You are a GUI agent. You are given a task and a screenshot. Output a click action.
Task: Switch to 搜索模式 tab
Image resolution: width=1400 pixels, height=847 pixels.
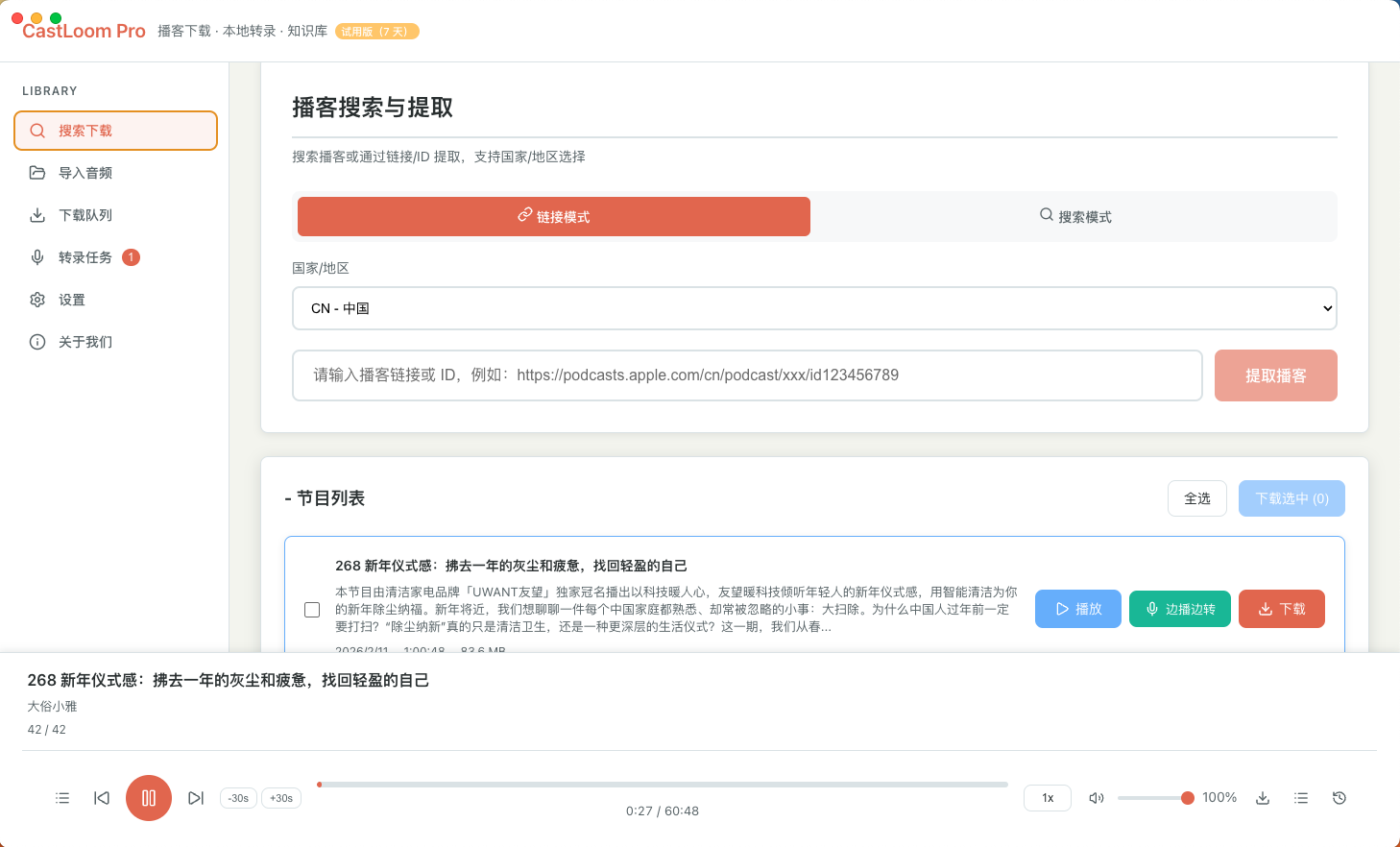coord(1074,216)
